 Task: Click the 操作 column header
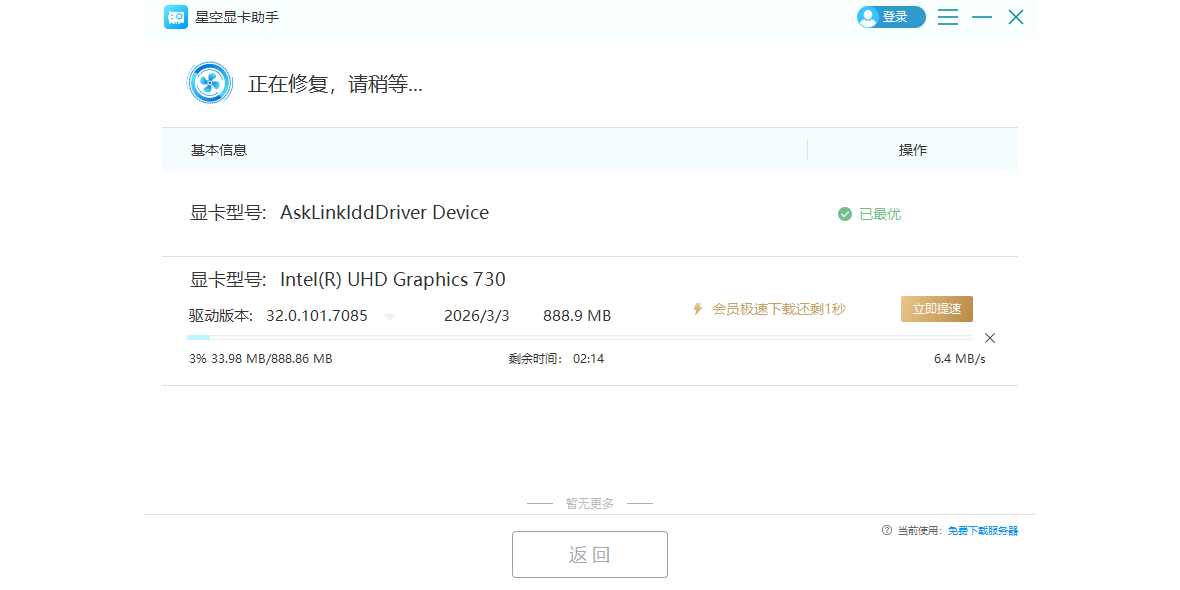(x=912, y=150)
